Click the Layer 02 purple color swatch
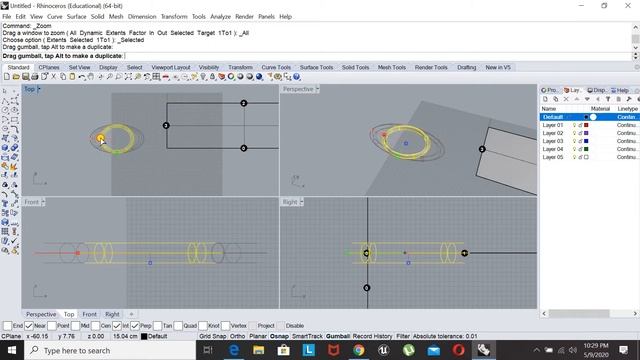Viewport: 640px width, 360px height. coord(586,133)
